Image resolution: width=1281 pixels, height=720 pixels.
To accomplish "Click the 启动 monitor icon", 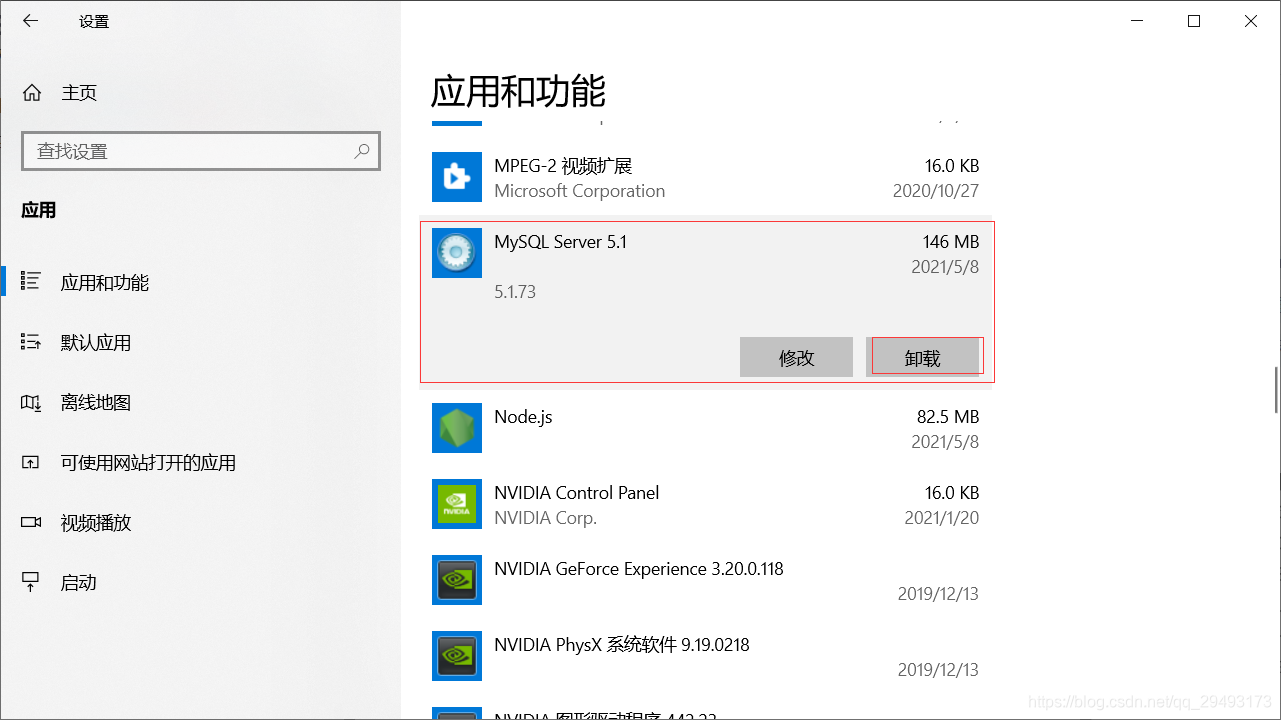I will 31,582.
